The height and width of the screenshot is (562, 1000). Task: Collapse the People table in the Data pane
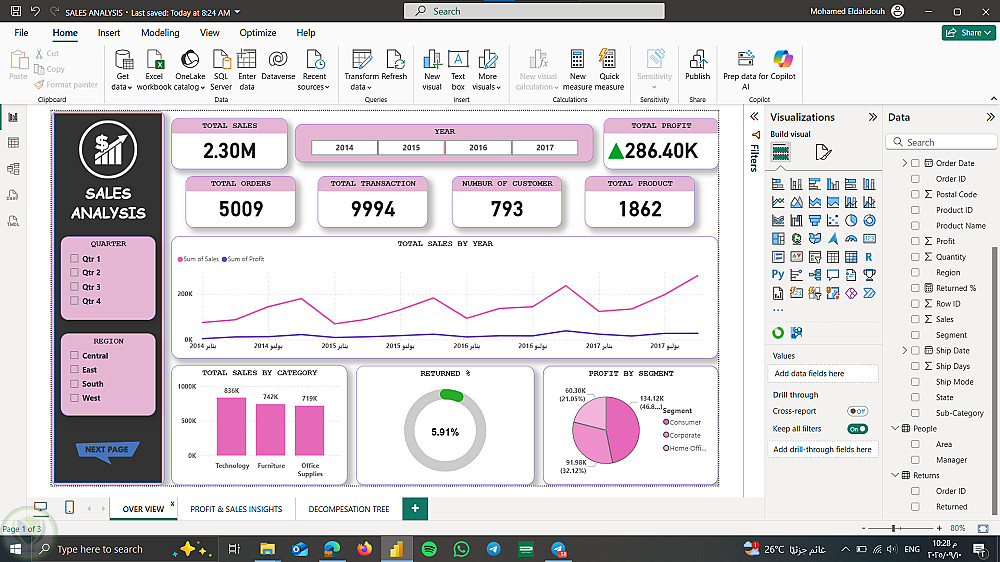coord(895,429)
